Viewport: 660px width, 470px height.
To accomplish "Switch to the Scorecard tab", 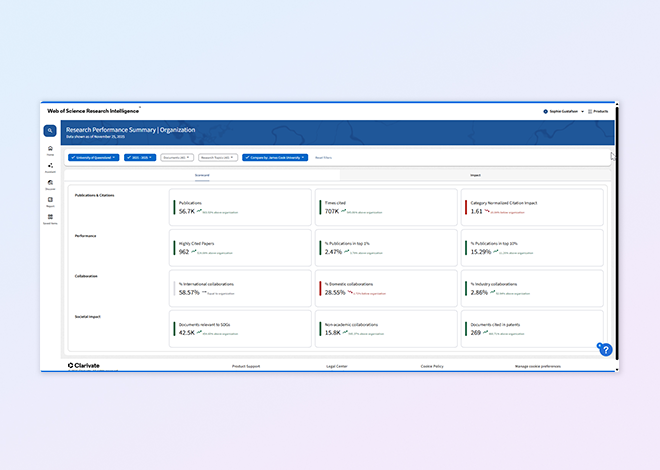I will coord(202,175).
